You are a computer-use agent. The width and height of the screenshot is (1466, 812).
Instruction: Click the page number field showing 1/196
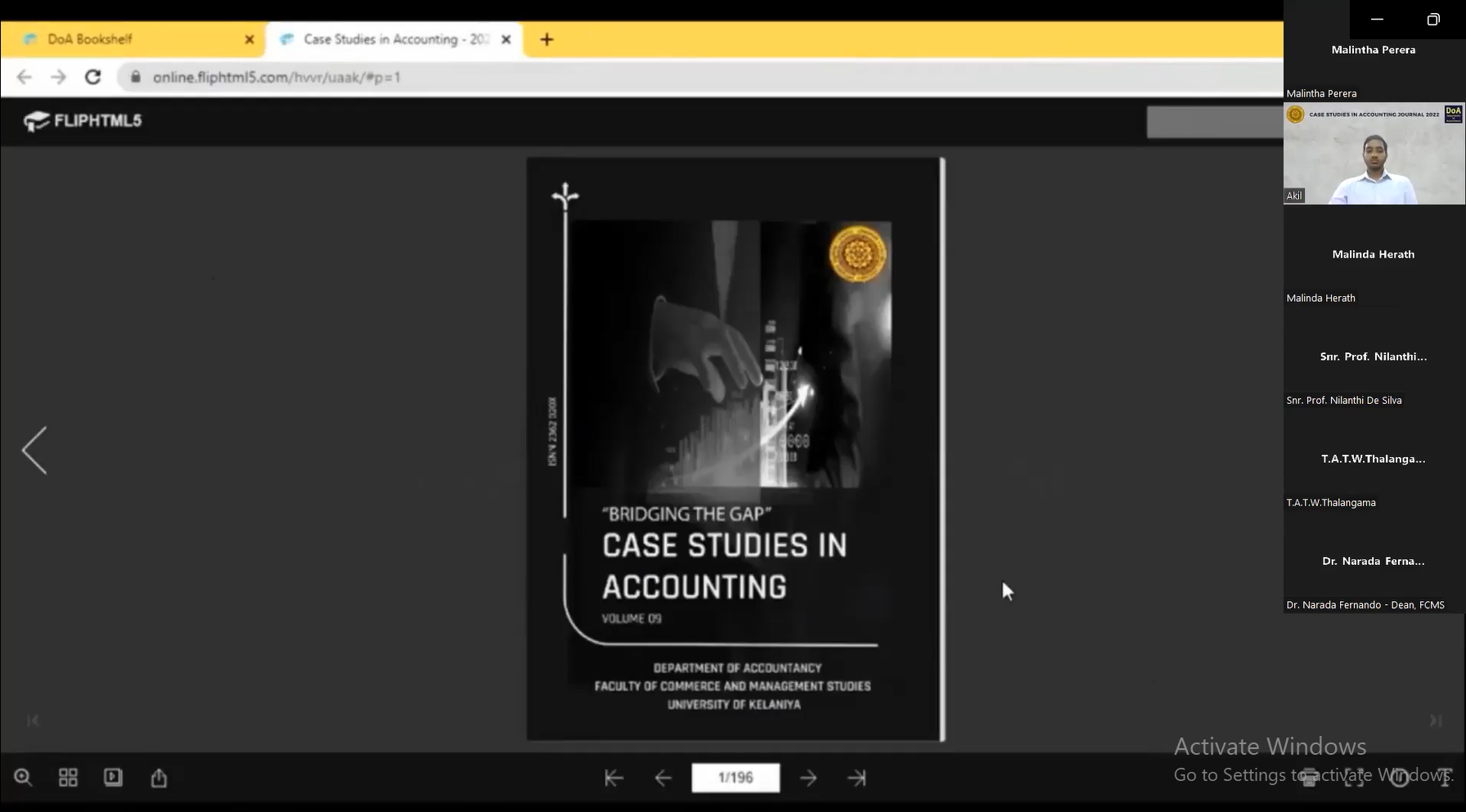click(735, 778)
